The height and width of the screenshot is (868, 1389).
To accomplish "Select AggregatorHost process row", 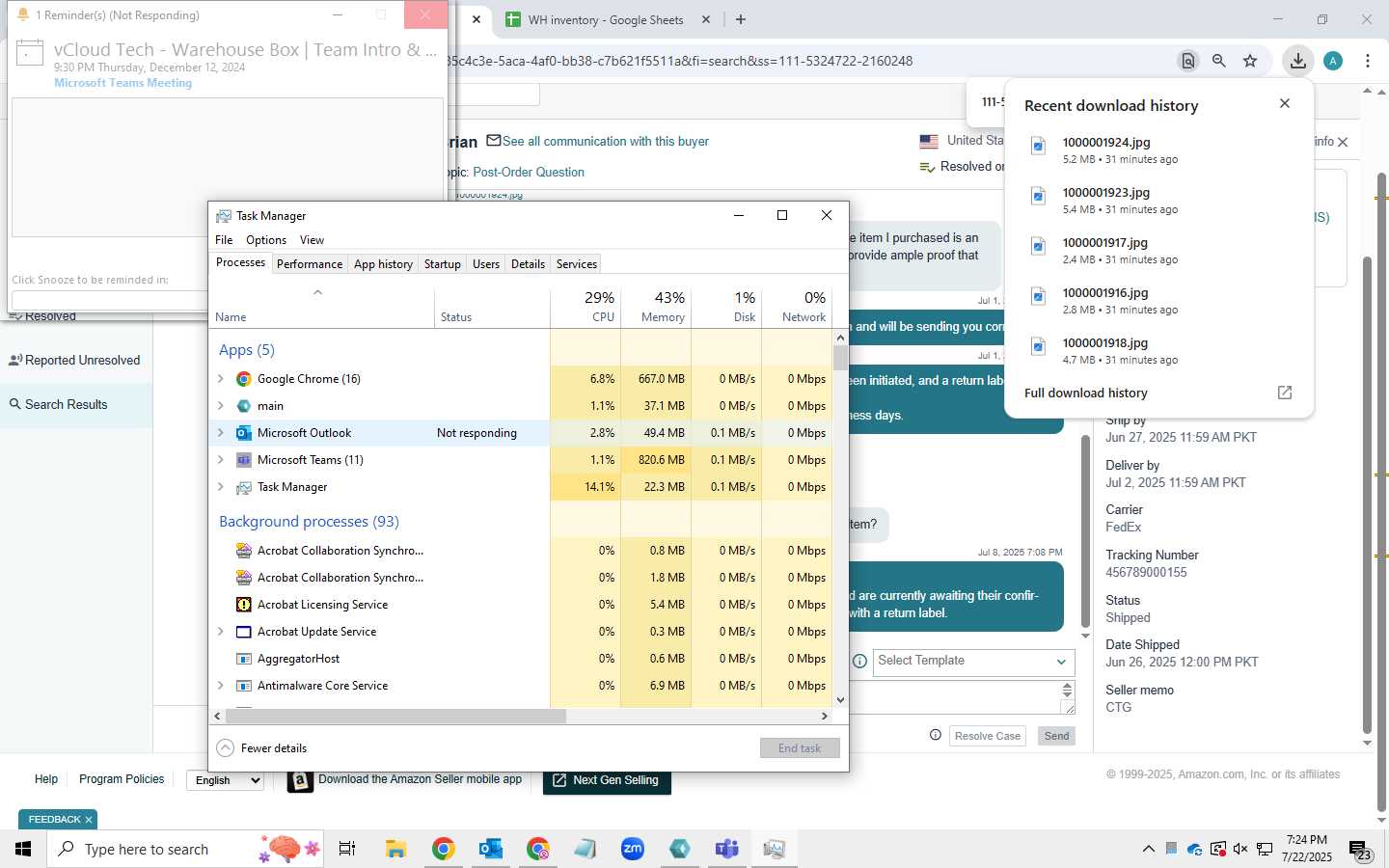I will coord(521,659).
